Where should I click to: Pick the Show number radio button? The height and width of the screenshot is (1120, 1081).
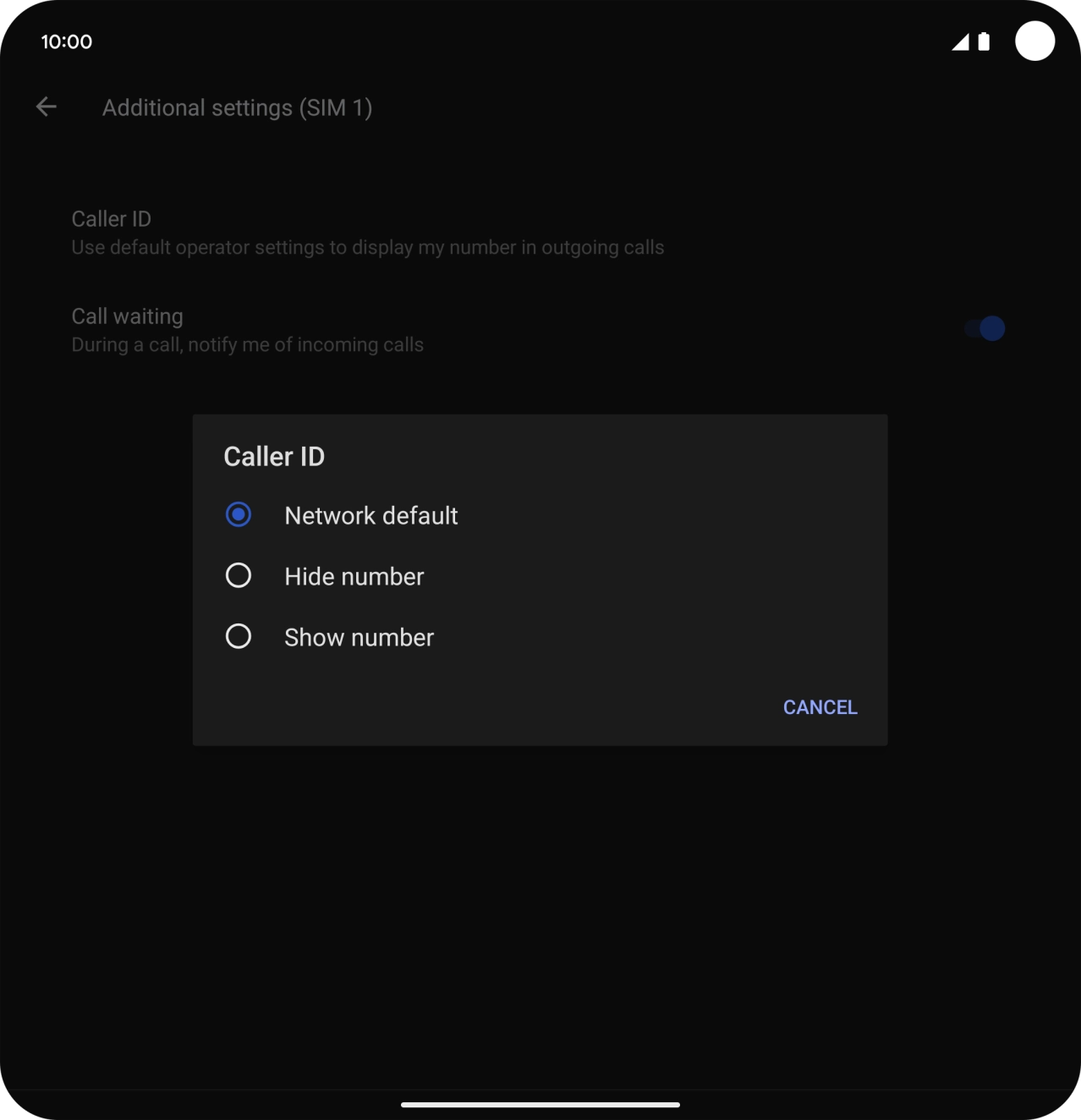pyautogui.click(x=239, y=636)
